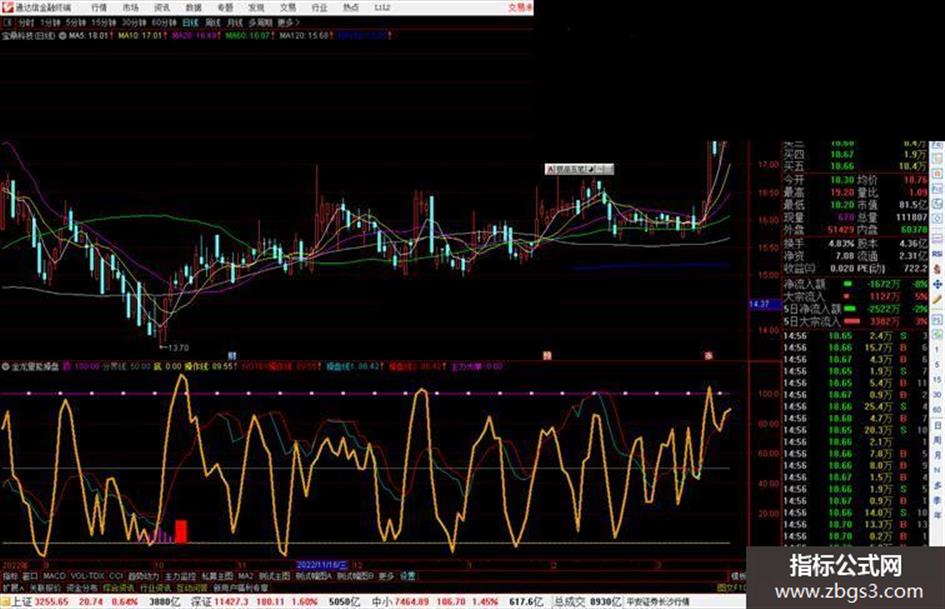Switch indicator to CCI
The width and height of the screenshot is (945, 609).
(116, 576)
